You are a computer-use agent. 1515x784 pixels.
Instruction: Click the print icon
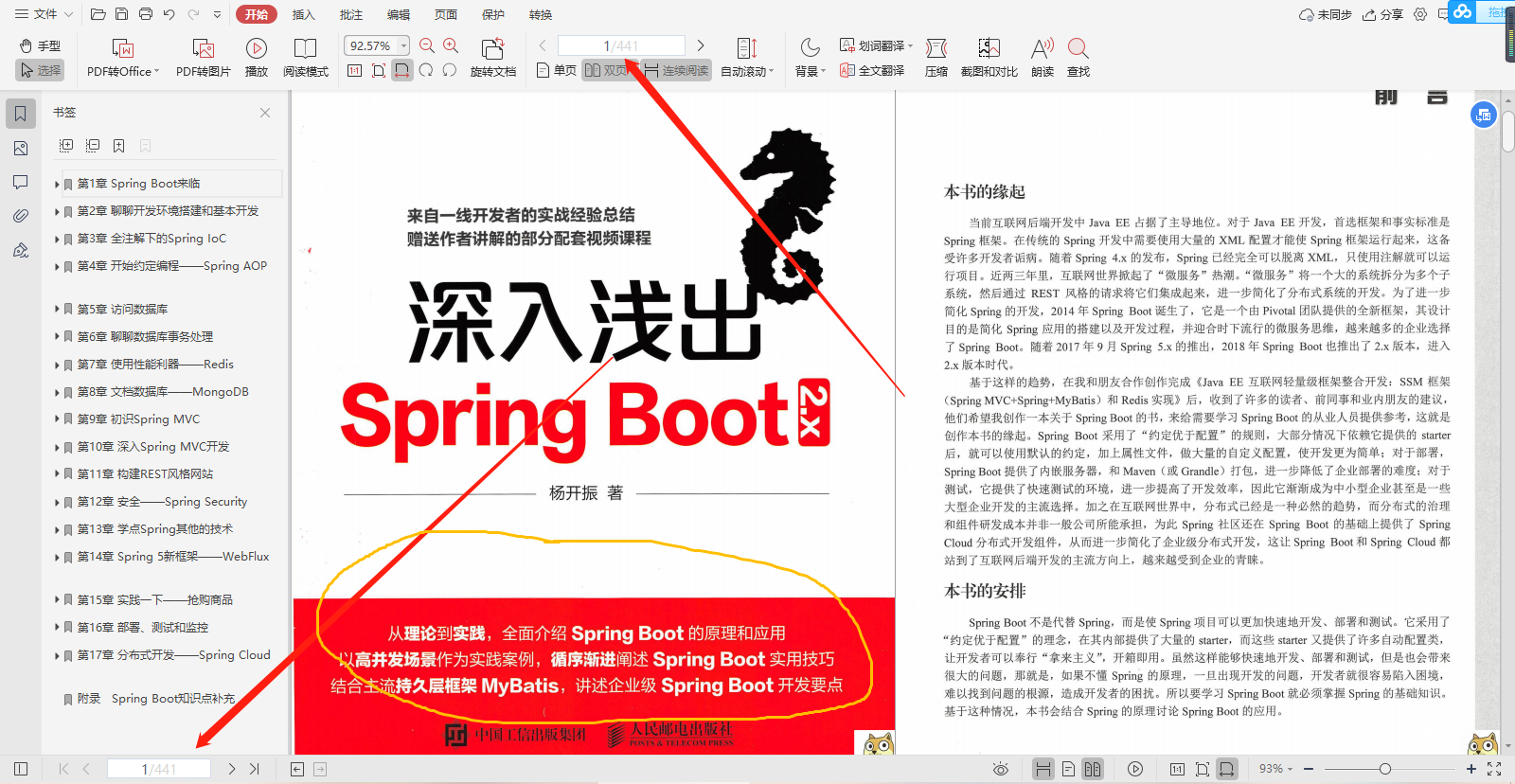(x=145, y=14)
